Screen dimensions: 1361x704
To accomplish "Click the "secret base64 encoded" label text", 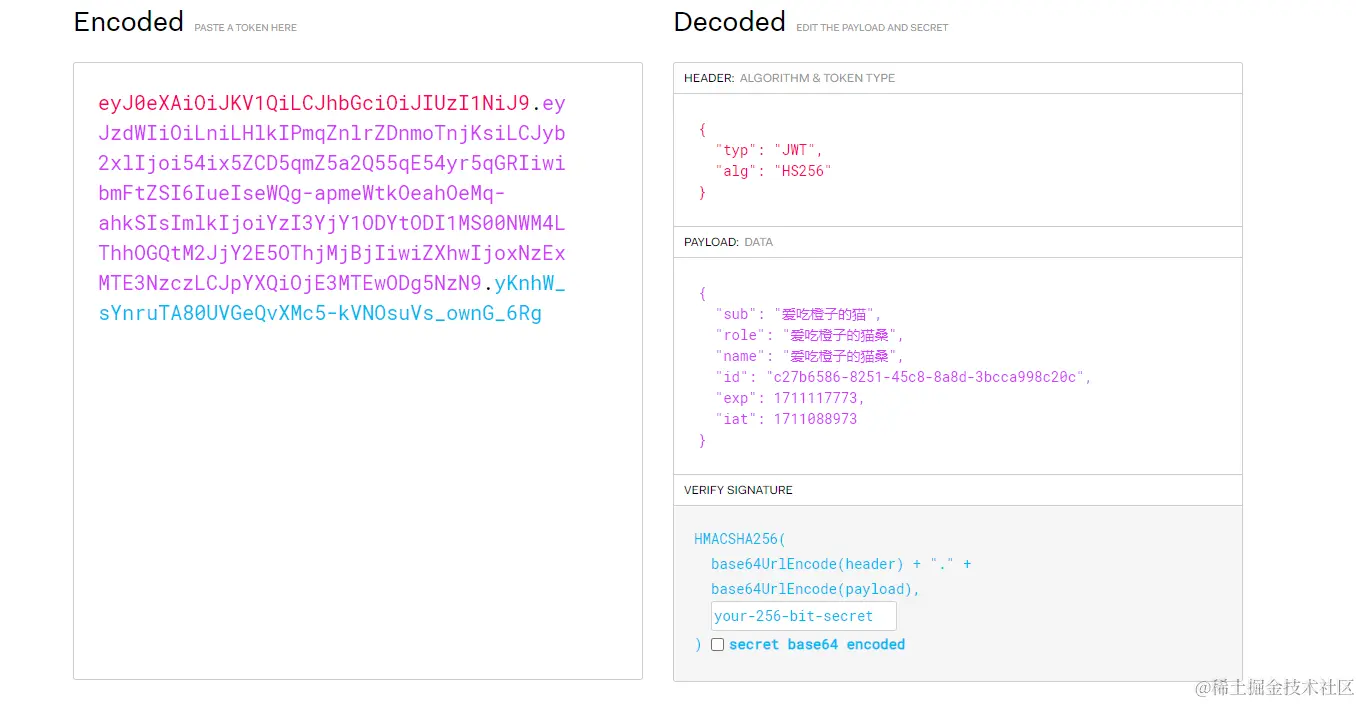I will pos(816,645).
